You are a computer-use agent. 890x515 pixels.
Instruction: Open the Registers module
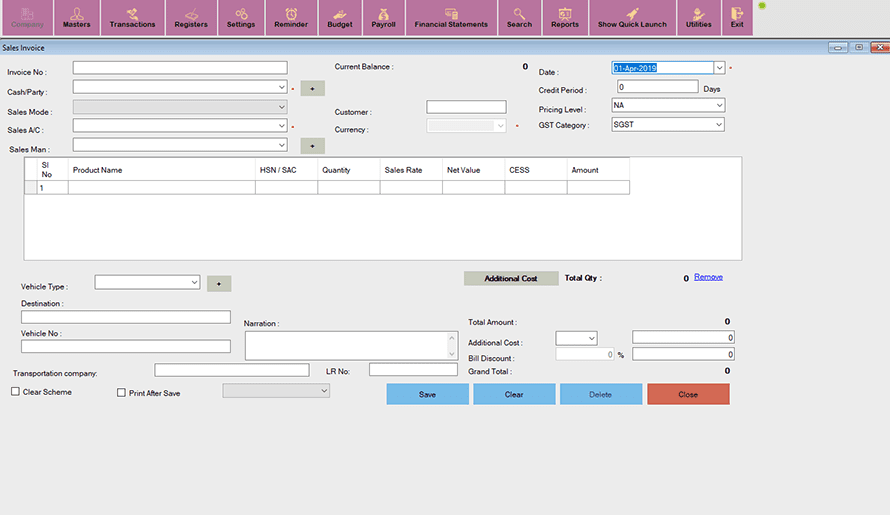click(191, 18)
